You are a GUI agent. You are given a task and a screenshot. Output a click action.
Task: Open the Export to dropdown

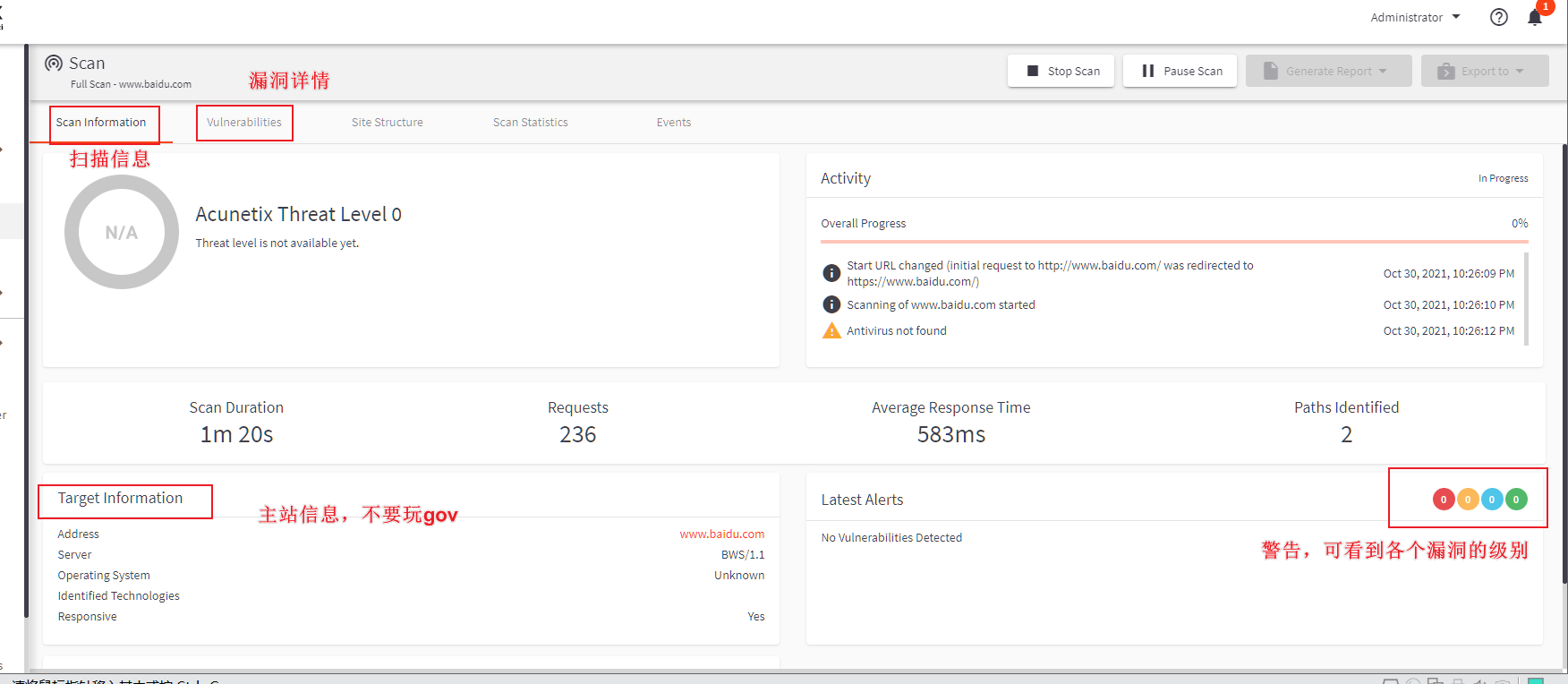[x=1485, y=71]
